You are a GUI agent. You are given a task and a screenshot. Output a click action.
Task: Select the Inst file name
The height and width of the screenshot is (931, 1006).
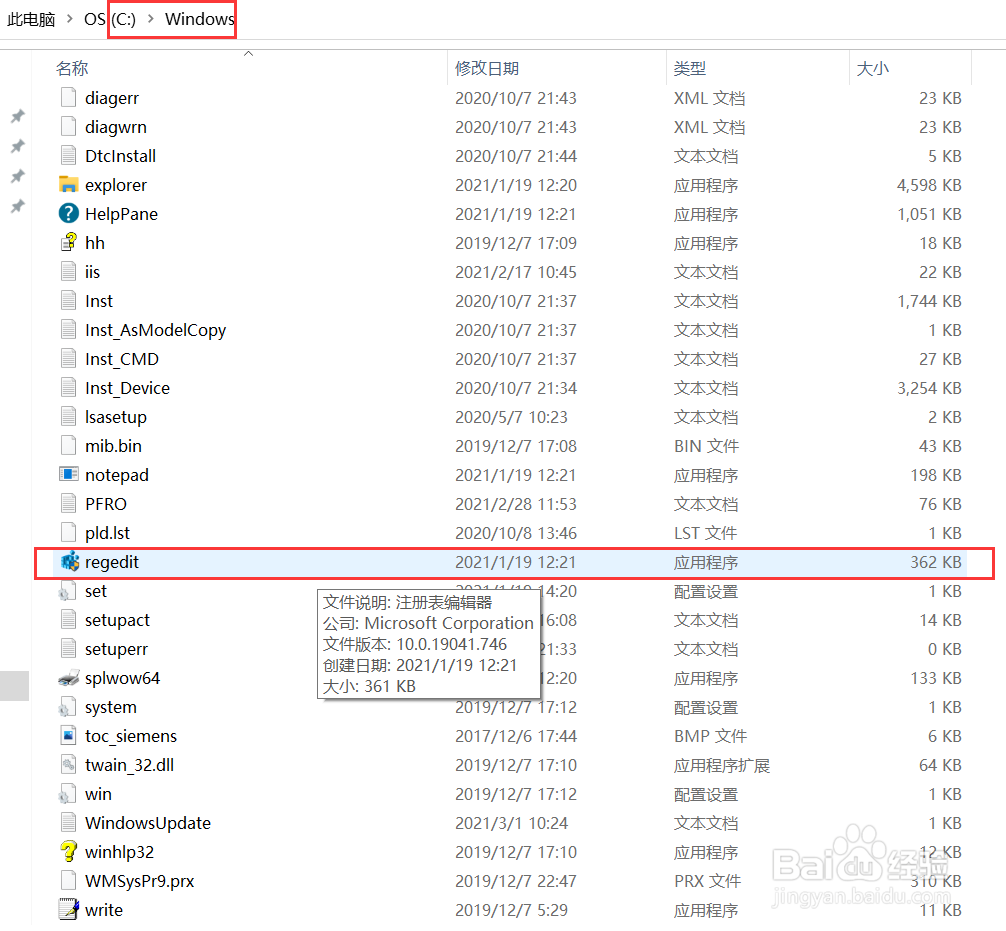click(x=99, y=301)
